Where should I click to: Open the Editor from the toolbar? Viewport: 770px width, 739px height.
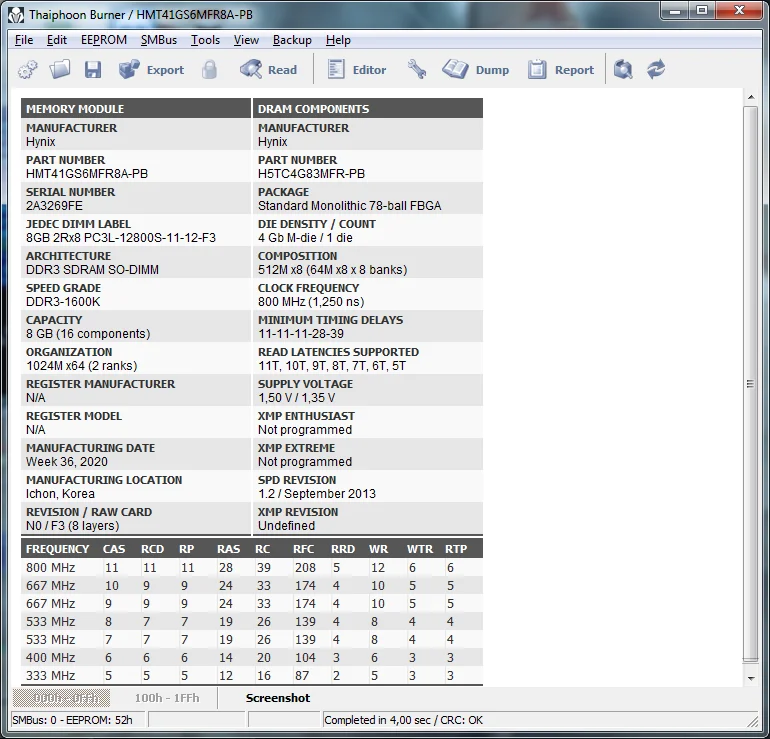pos(357,70)
